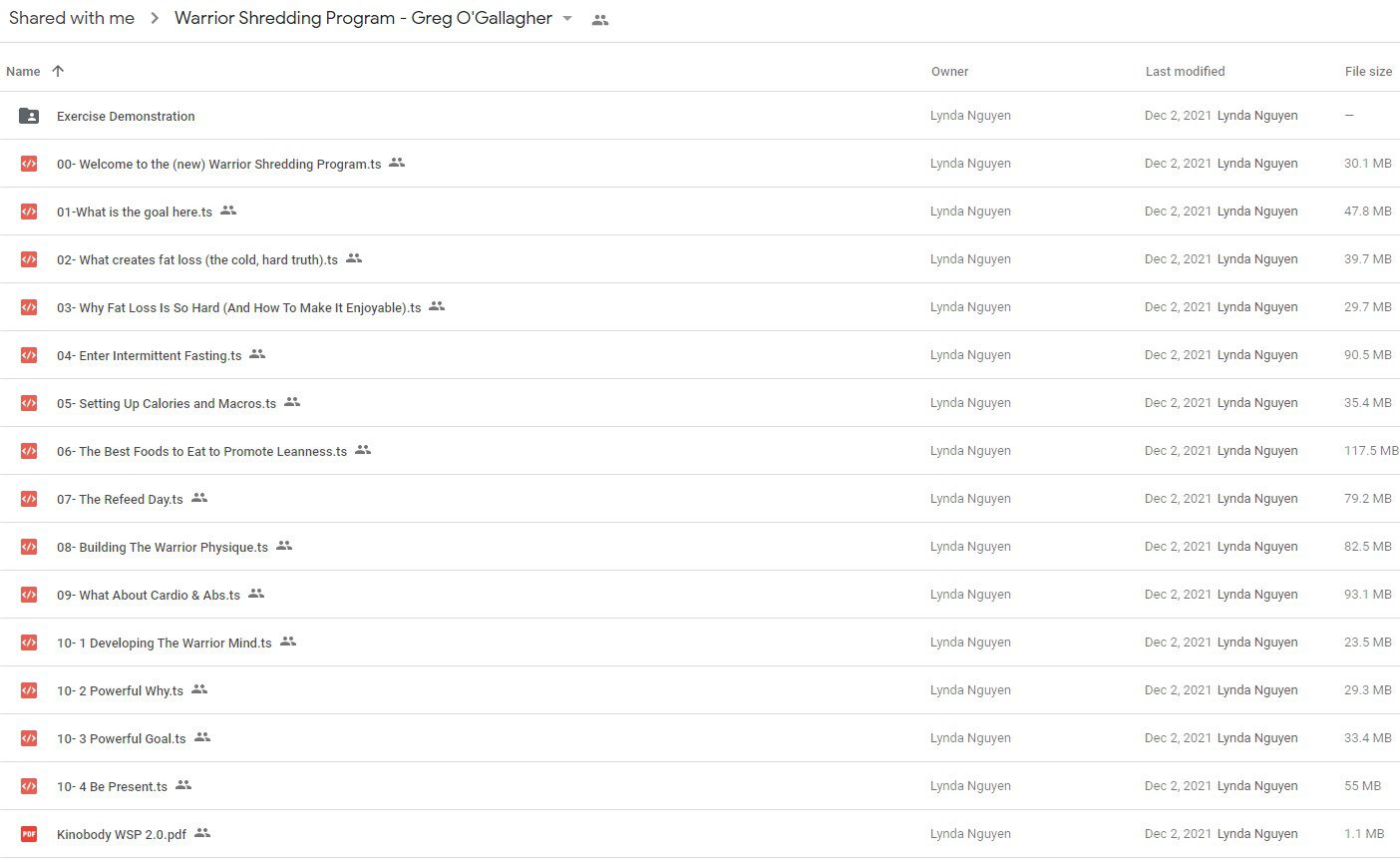This screenshot has height=862, width=1400.
Task: Select 10- 4 Be Present.ts file name
Action: coord(112,787)
